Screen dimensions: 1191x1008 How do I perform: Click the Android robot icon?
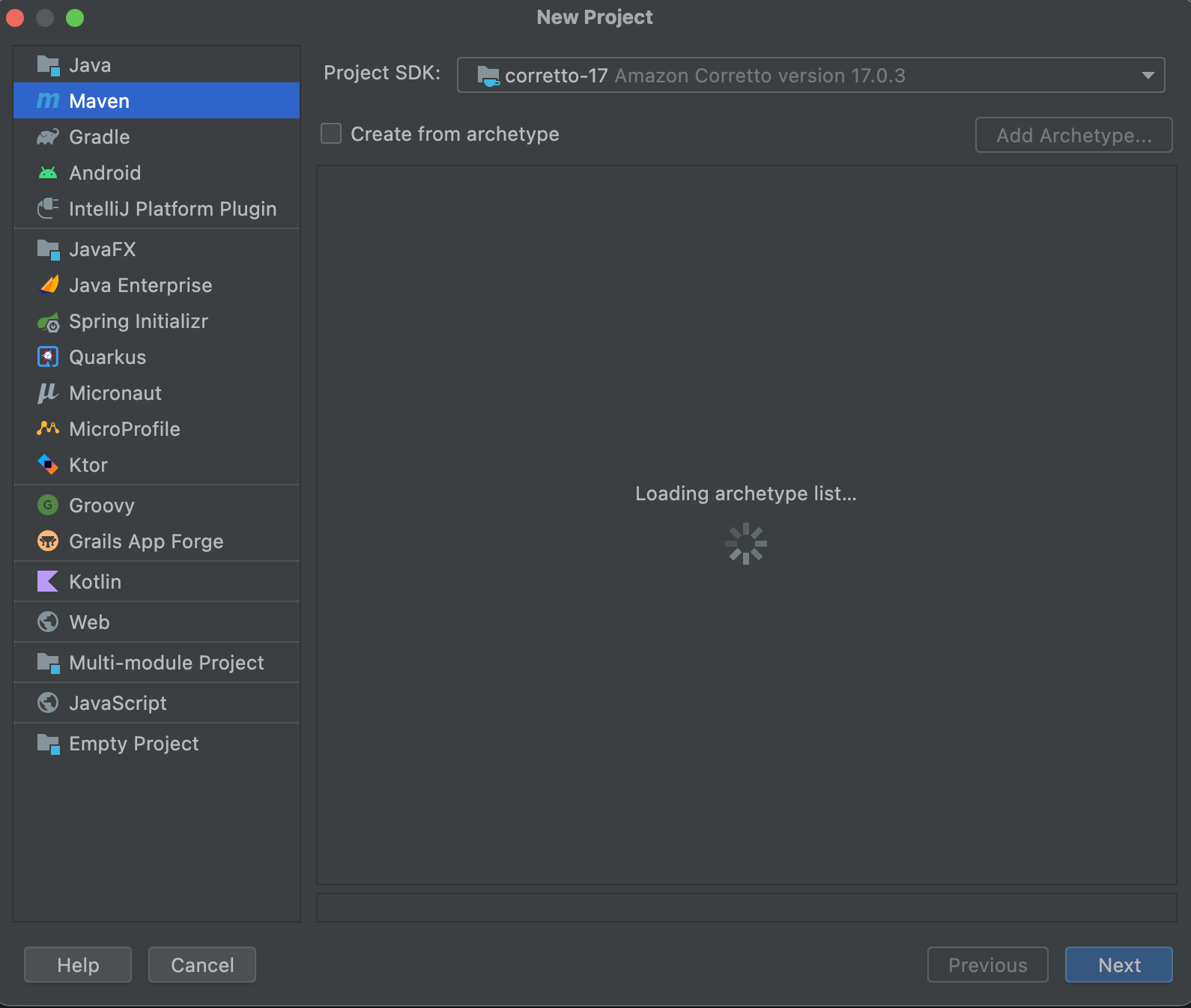48,173
